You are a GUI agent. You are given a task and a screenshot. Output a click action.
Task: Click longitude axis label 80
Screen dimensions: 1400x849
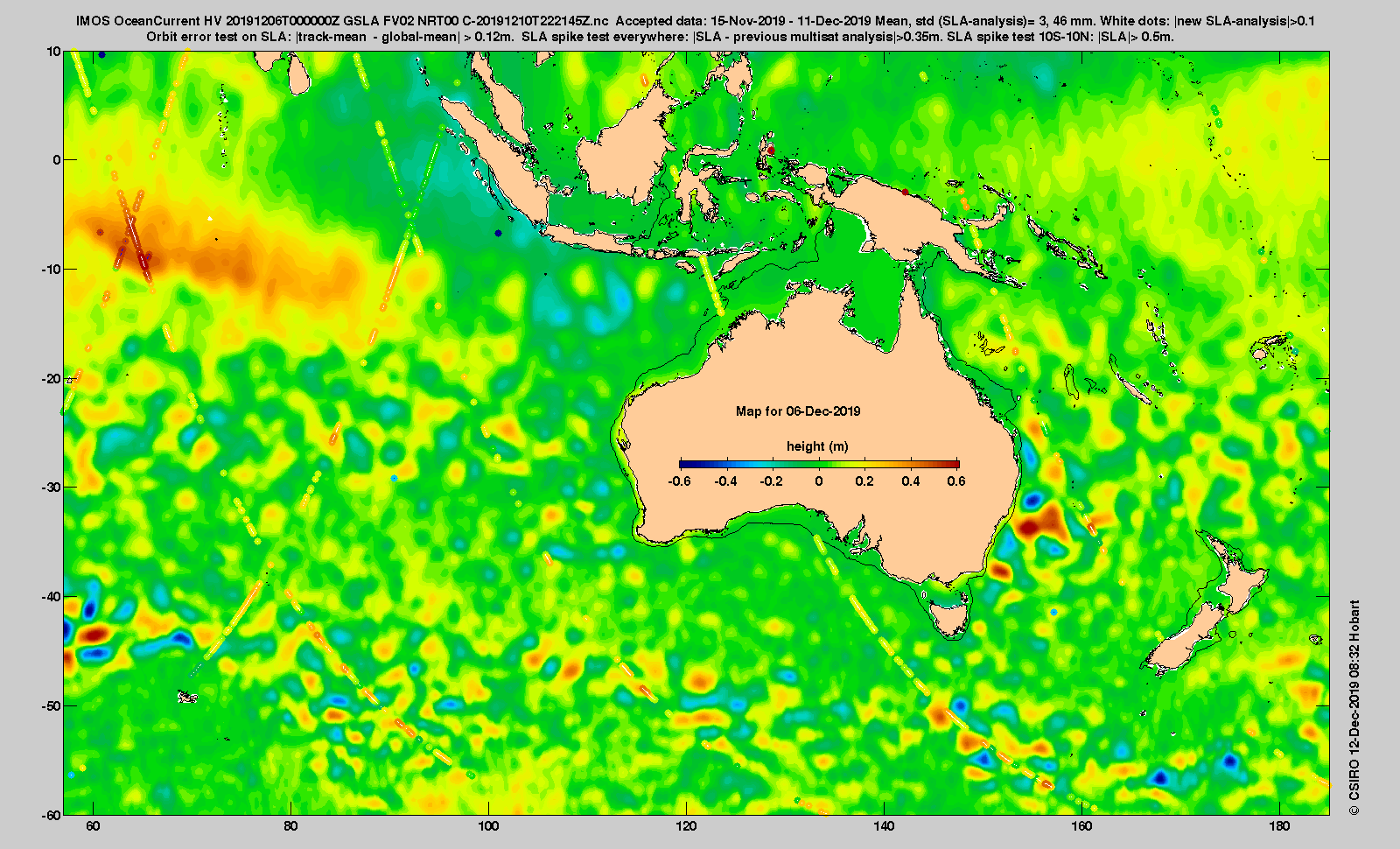pyautogui.click(x=291, y=826)
